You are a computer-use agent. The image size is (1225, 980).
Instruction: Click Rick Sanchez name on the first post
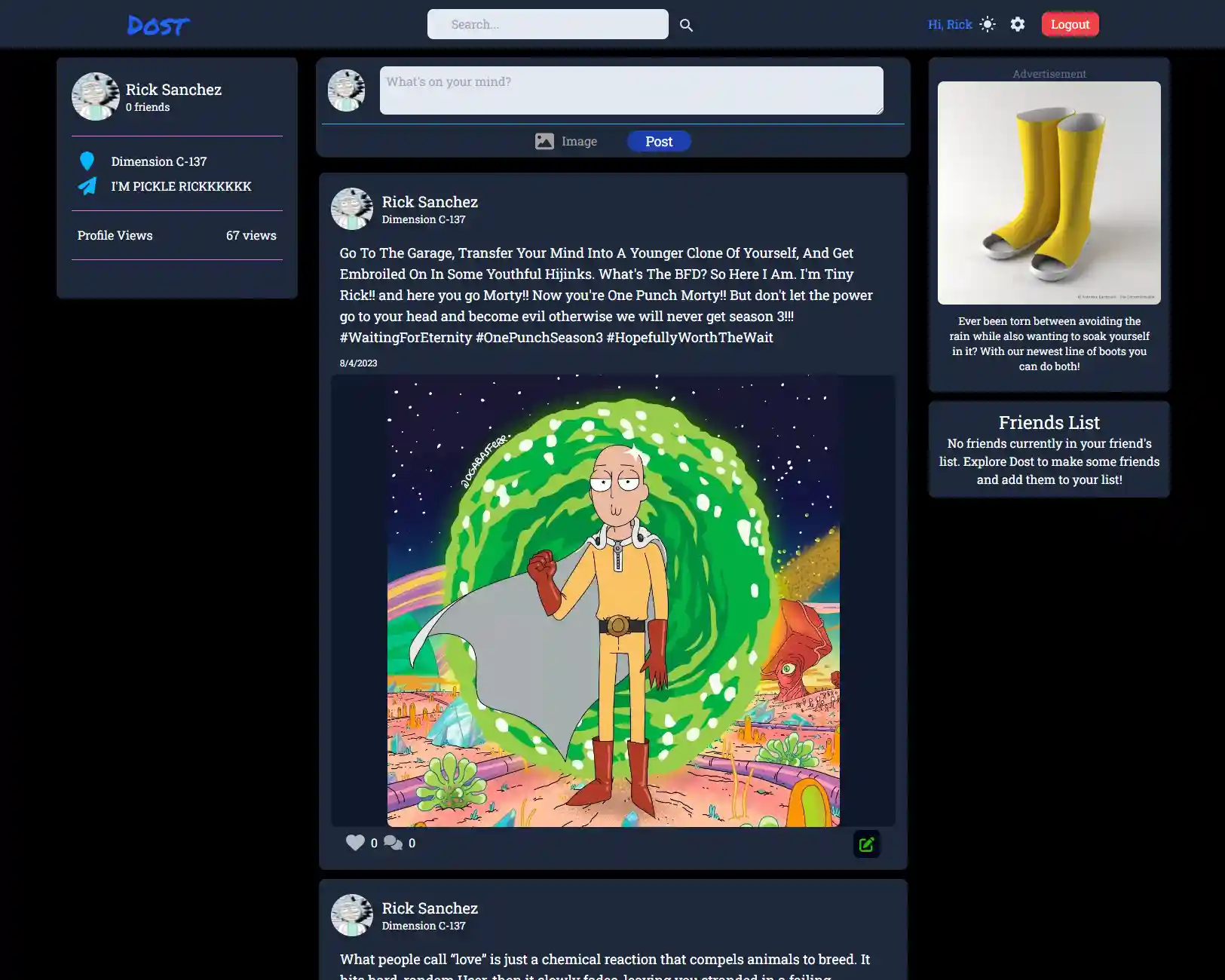tap(431, 201)
